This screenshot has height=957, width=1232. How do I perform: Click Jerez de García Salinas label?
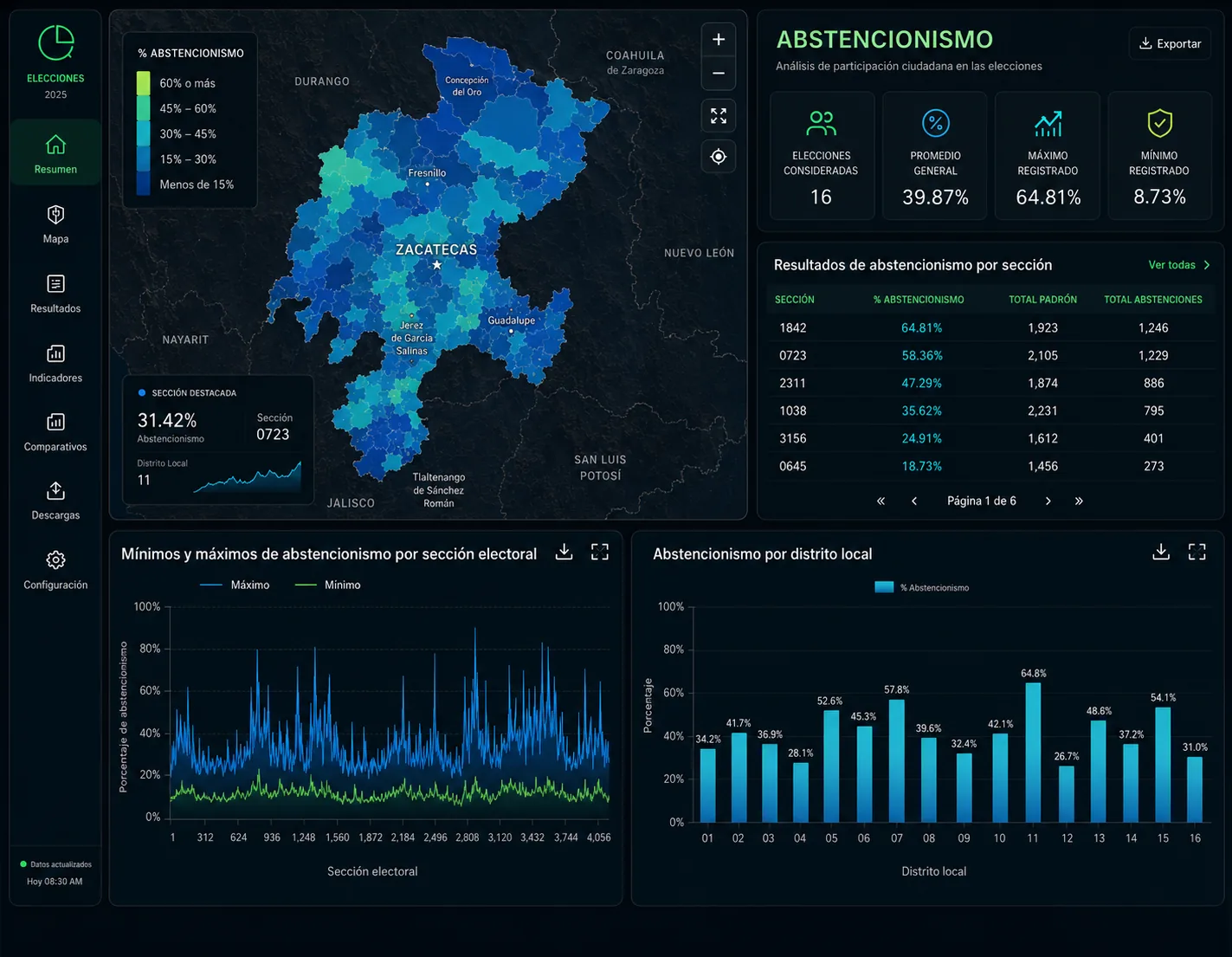pyautogui.click(x=412, y=339)
